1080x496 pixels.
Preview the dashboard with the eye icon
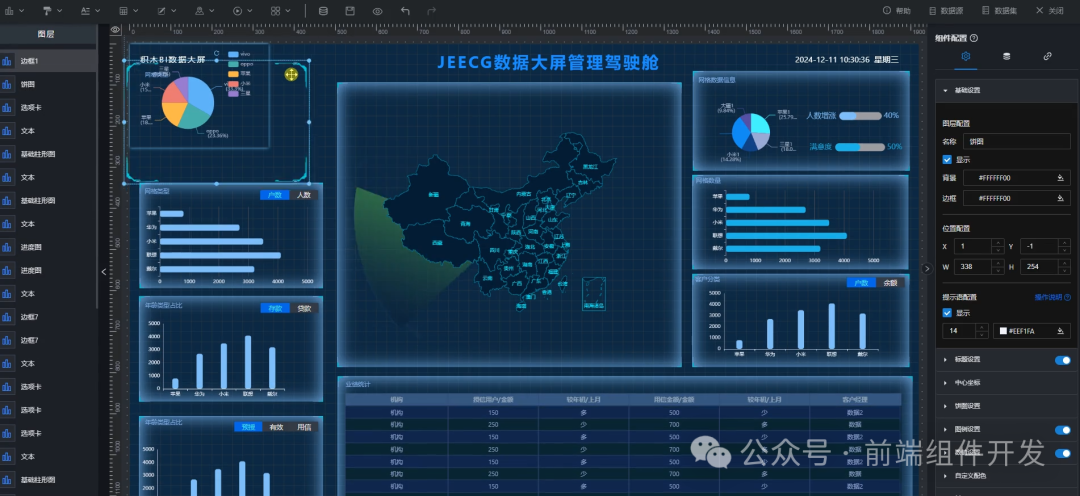[377, 11]
